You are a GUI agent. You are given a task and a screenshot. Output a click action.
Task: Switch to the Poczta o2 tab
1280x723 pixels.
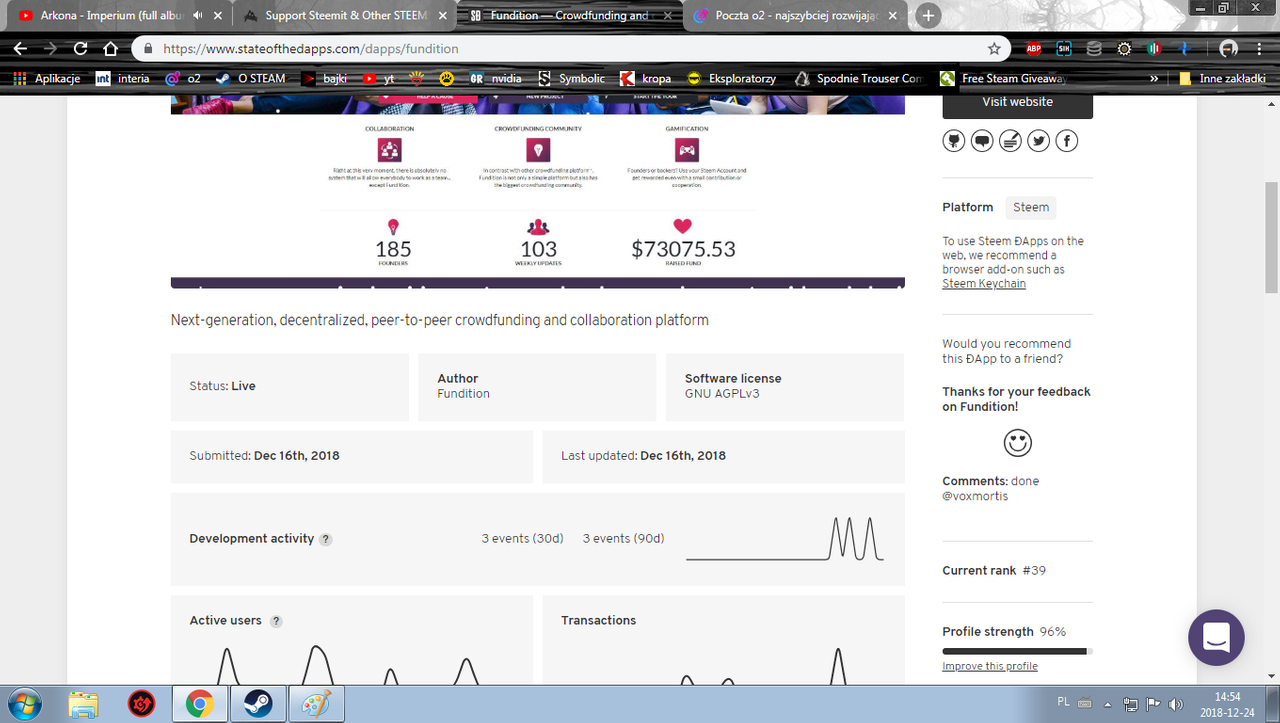[x=796, y=16]
